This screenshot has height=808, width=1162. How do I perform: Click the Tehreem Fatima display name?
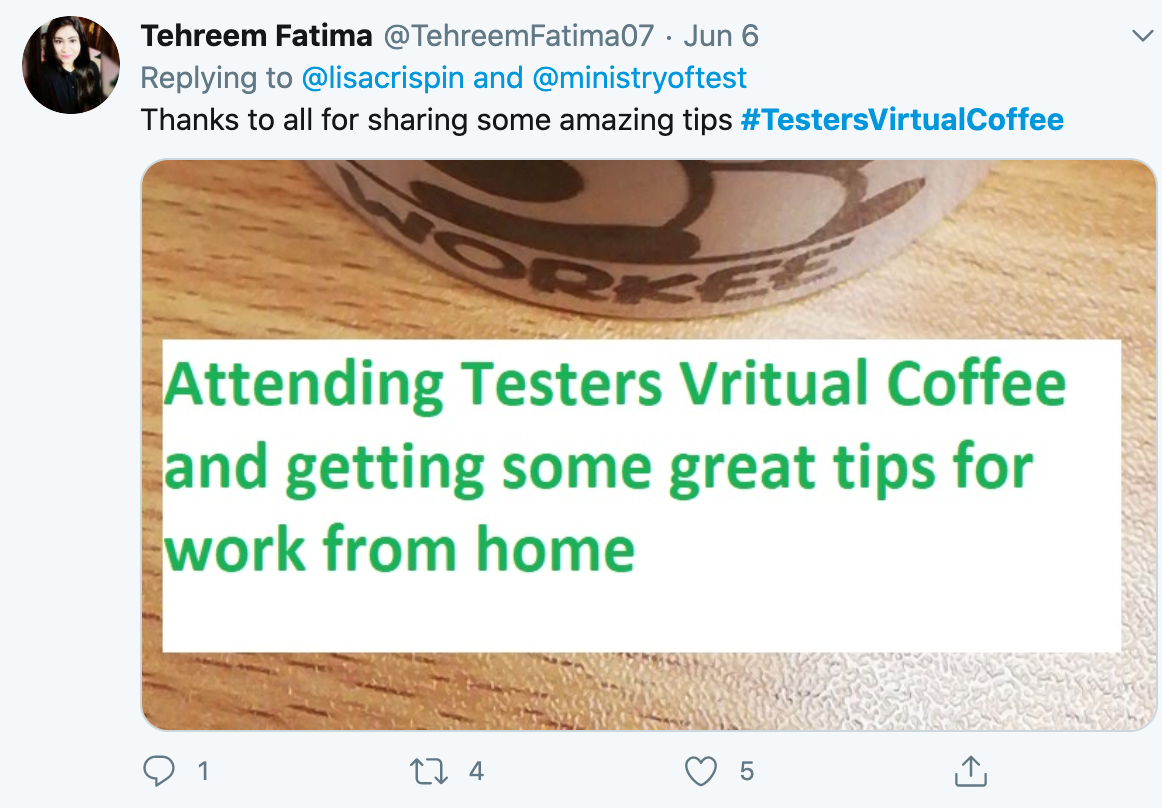pos(256,36)
